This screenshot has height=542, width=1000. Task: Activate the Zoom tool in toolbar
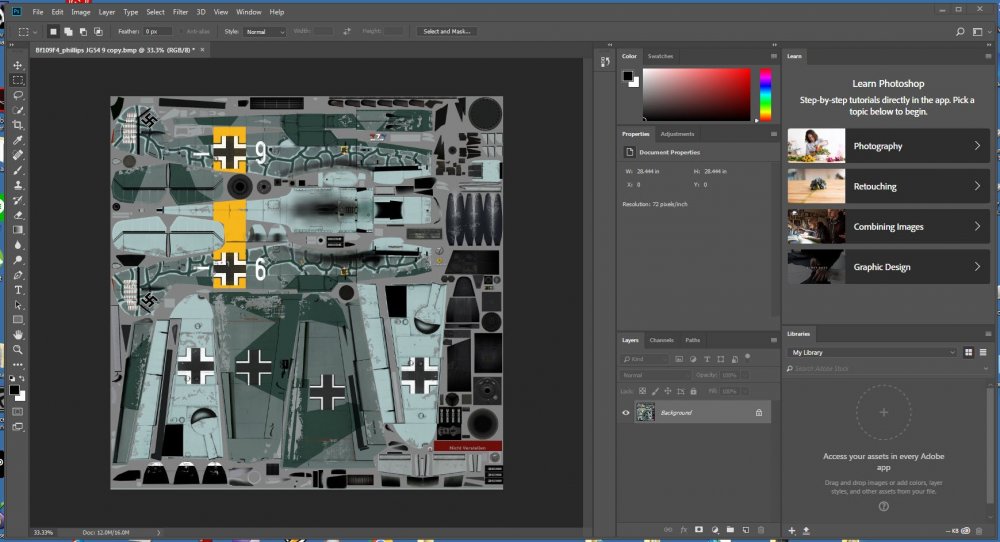[x=18, y=350]
